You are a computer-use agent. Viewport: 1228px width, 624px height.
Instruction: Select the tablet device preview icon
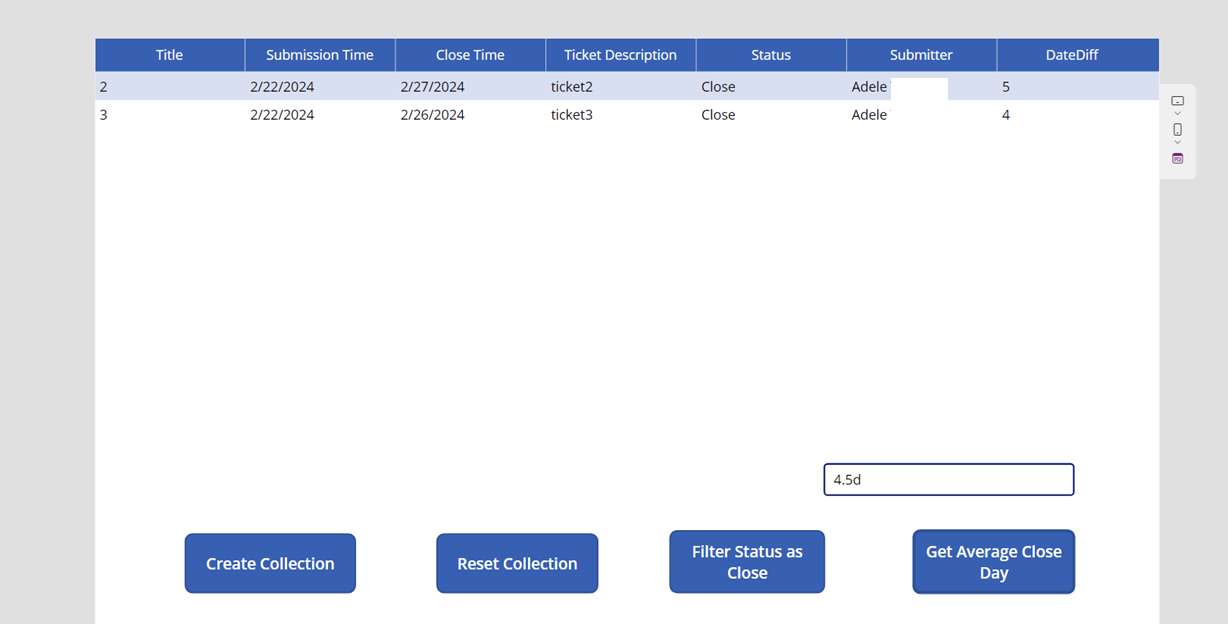(x=1177, y=101)
